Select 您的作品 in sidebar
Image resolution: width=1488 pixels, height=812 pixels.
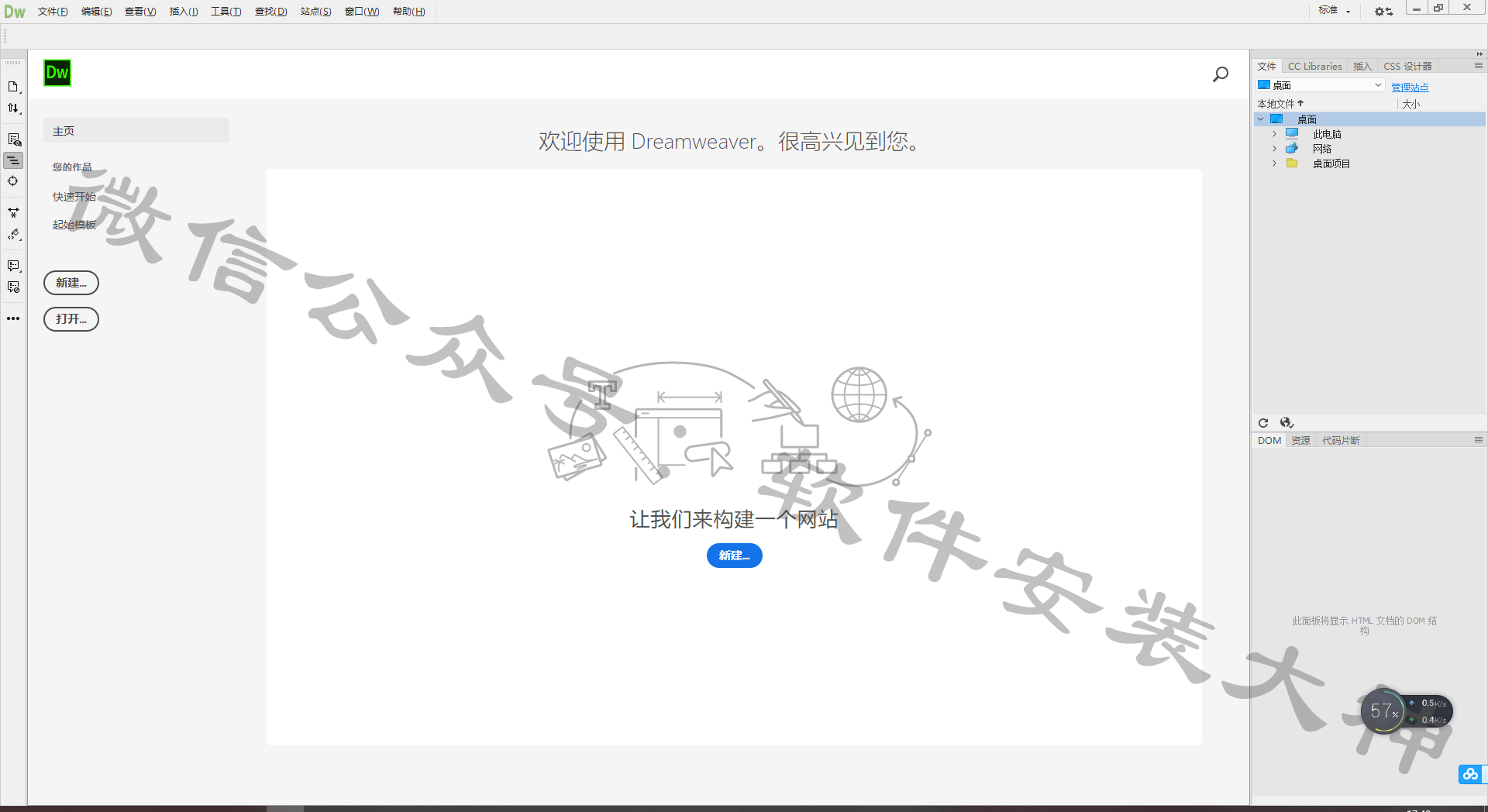click(x=72, y=167)
